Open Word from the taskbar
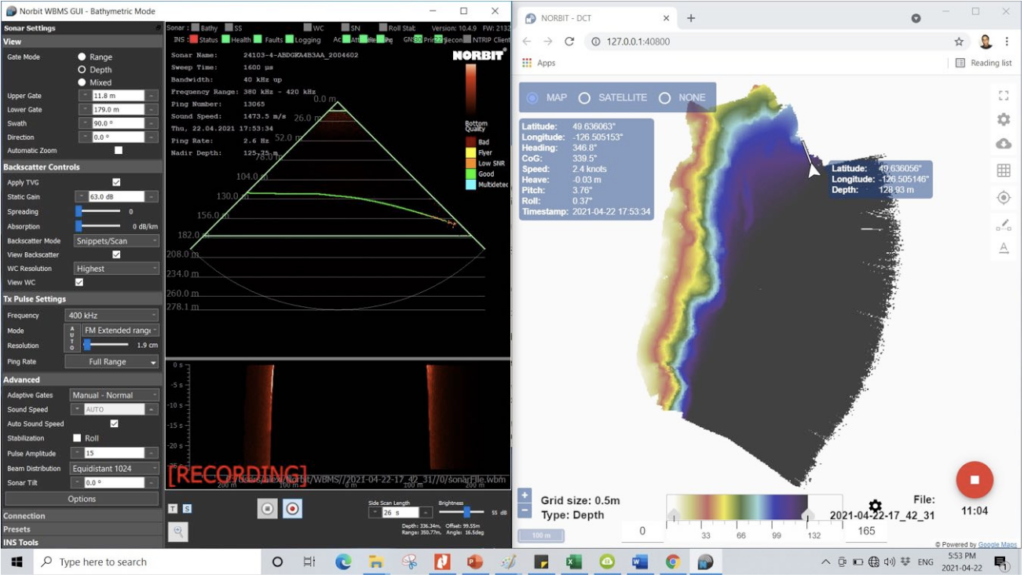1024x578 pixels. 640,562
